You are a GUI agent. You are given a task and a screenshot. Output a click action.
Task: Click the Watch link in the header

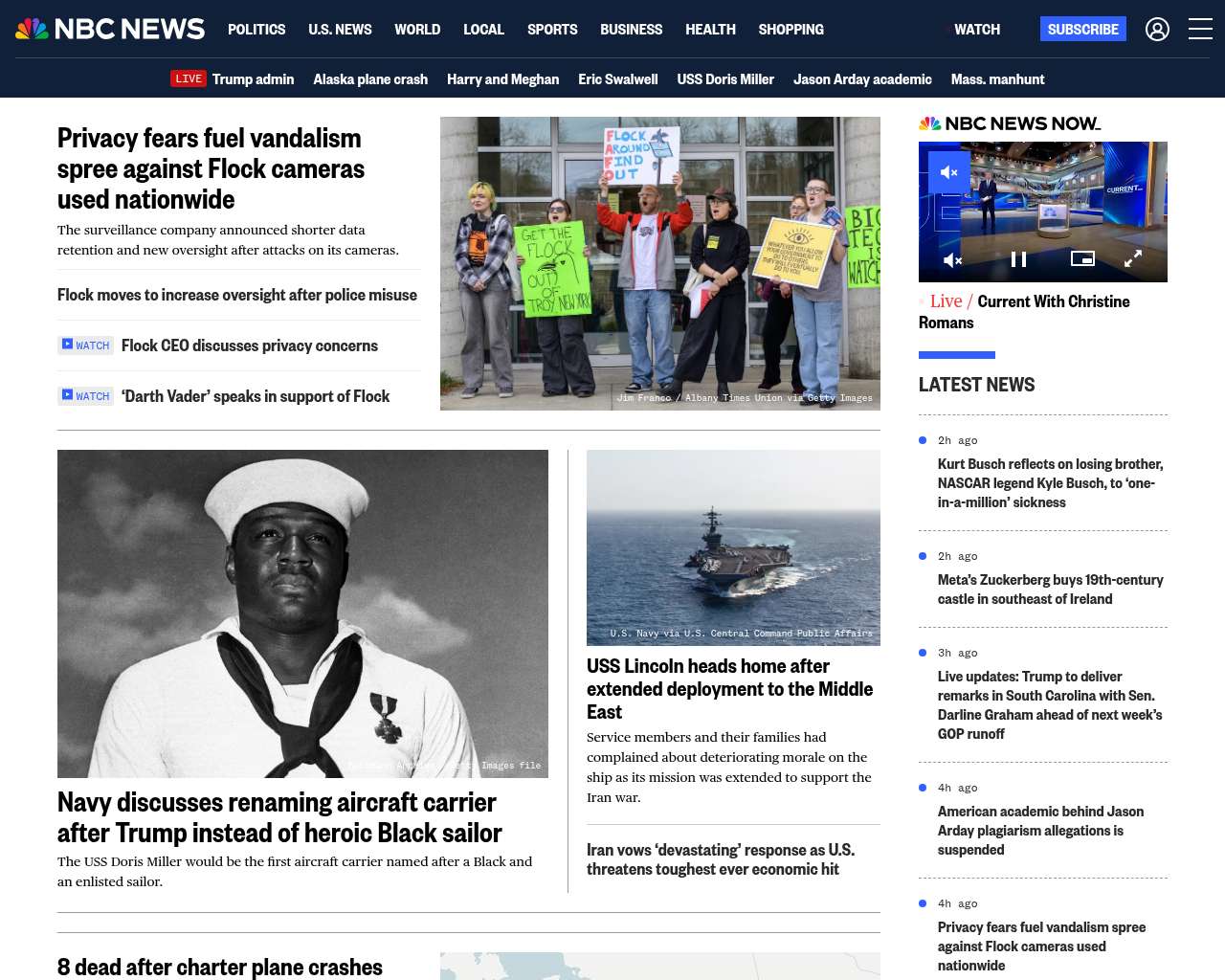(976, 30)
